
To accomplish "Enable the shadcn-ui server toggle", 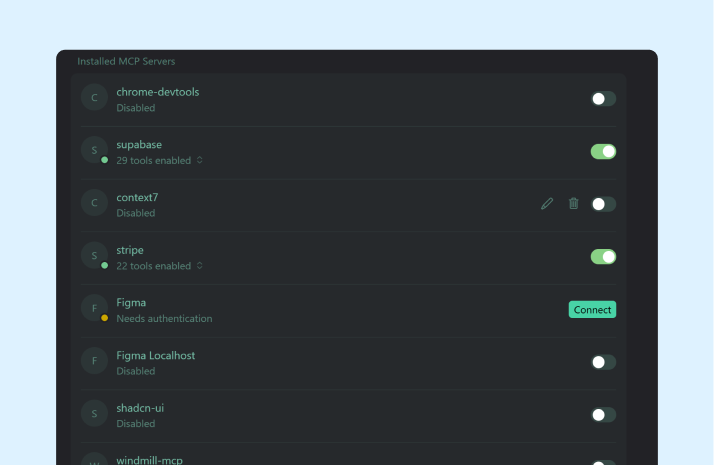I will click(603, 415).
